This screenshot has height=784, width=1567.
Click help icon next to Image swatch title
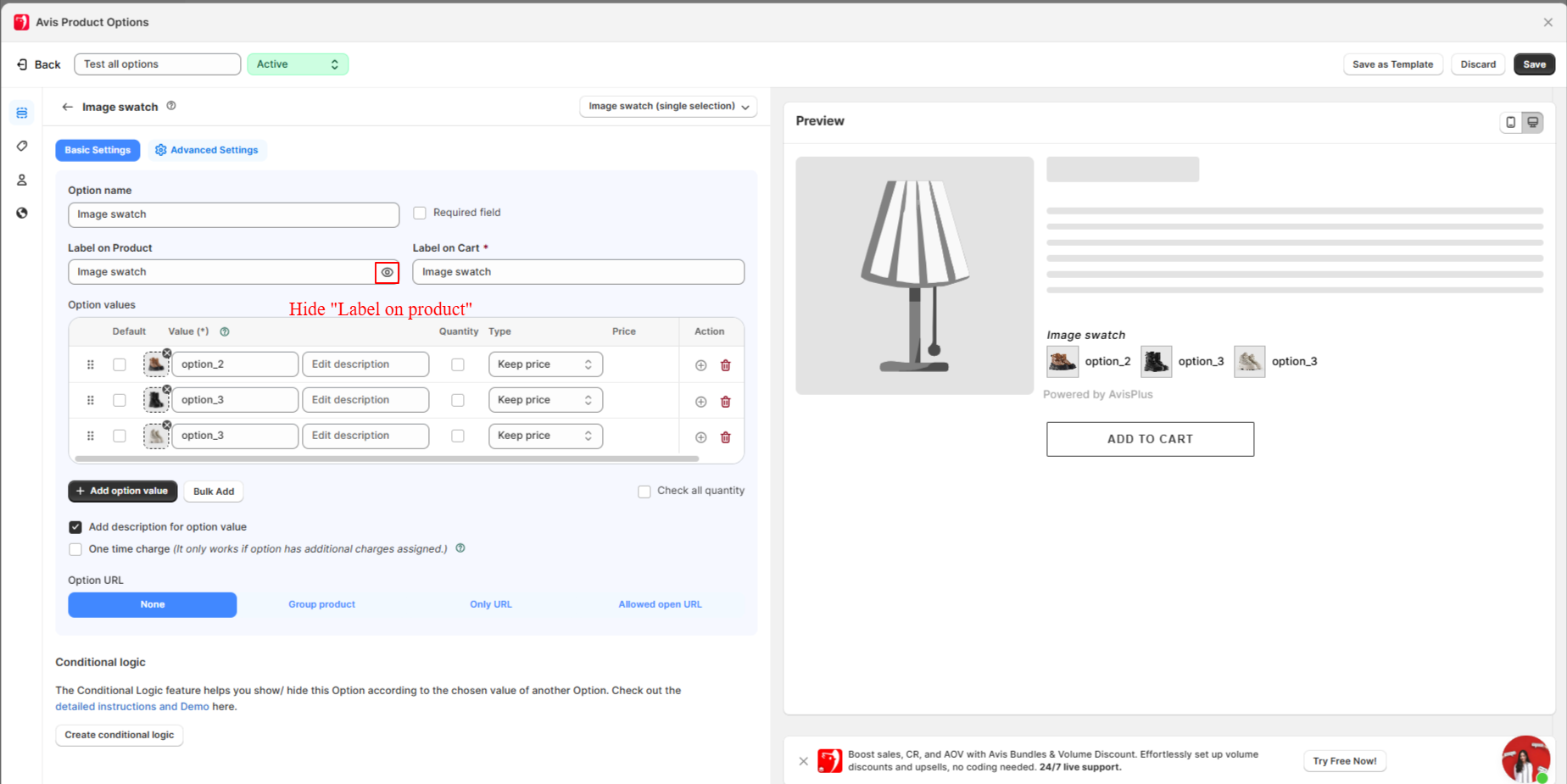(171, 106)
